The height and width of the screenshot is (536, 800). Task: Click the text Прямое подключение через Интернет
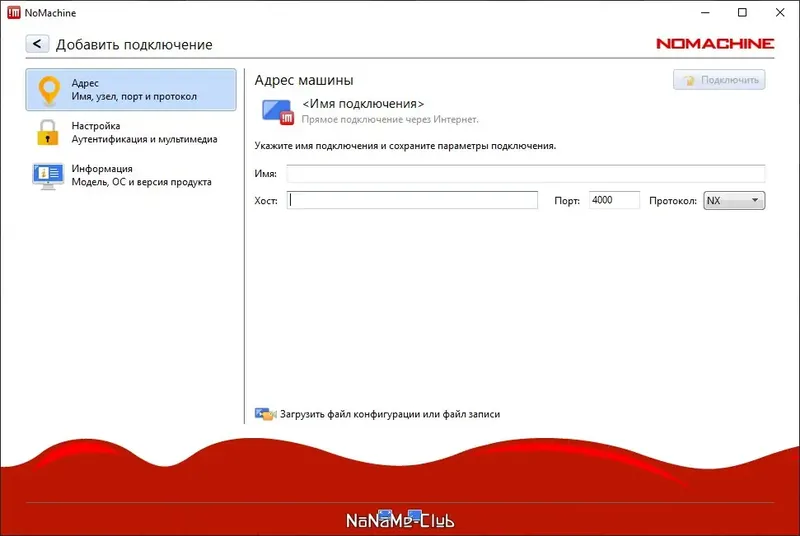pyautogui.click(x=390, y=119)
